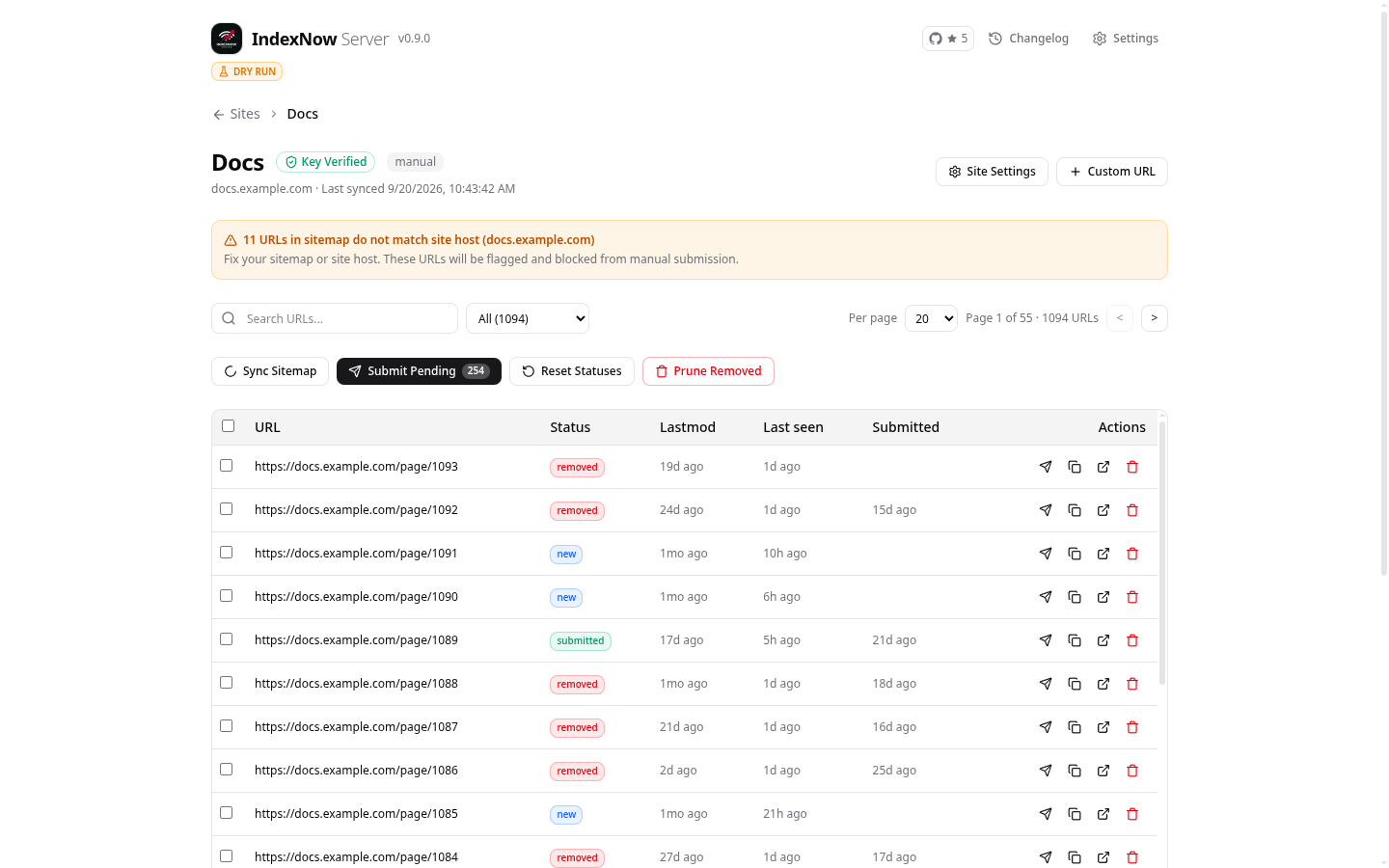Click the Prune Removed button
Viewport: 1389px width, 868px height.
[x=708, y=371]
